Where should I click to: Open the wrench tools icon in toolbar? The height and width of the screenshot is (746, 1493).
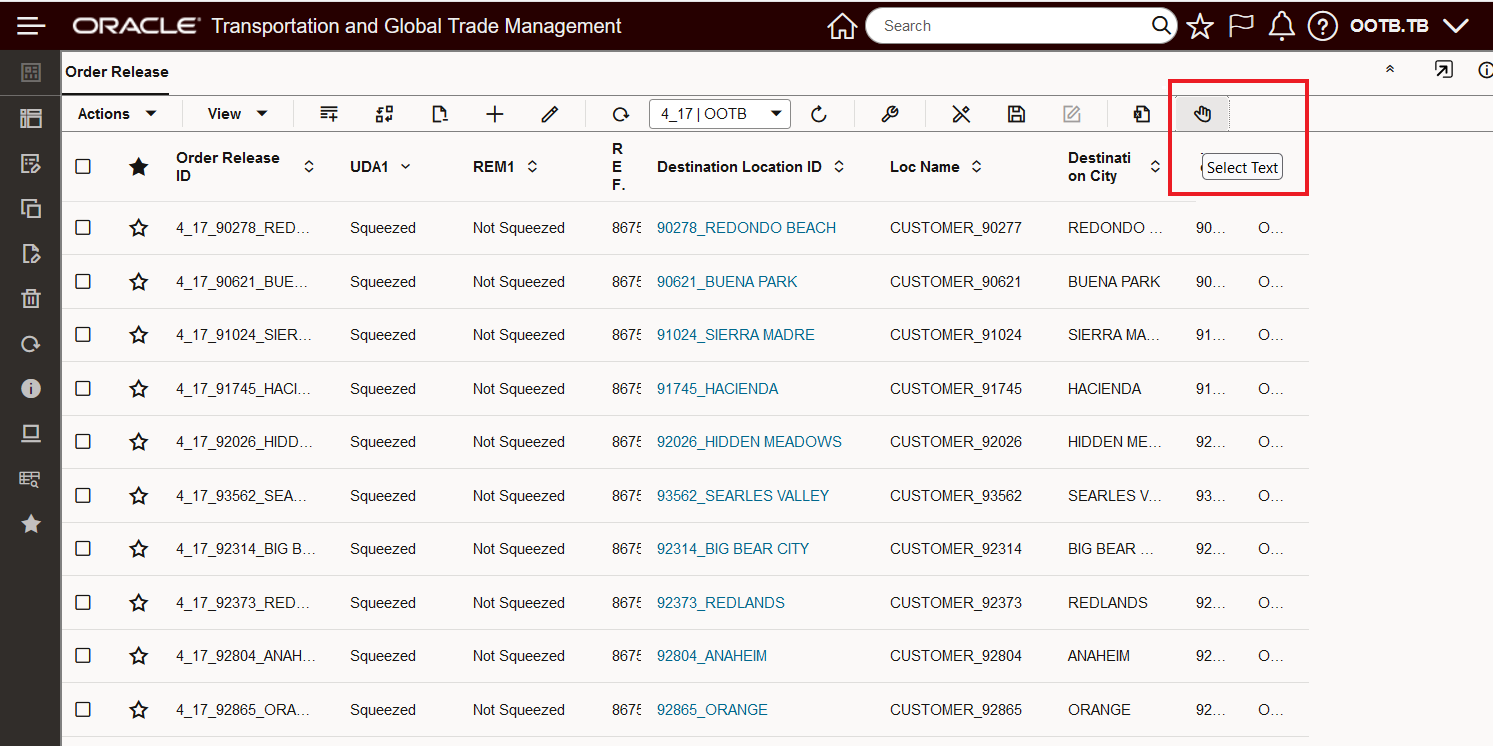click(890, 114)
